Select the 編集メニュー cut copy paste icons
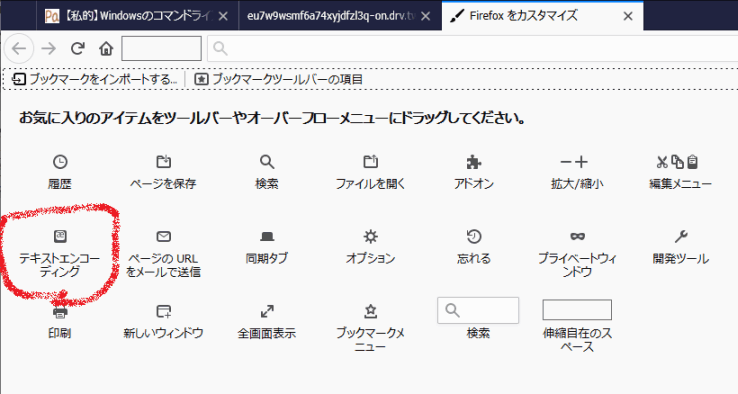 click(678, 162)
